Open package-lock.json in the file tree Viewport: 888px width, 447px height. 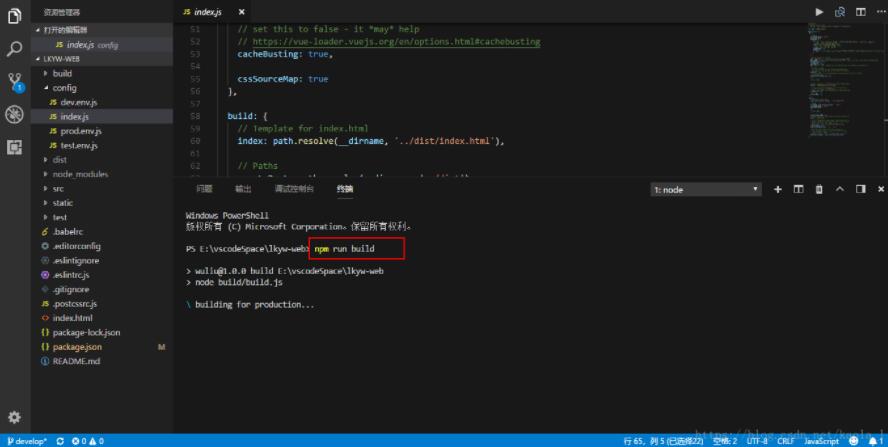pos(102,333)
